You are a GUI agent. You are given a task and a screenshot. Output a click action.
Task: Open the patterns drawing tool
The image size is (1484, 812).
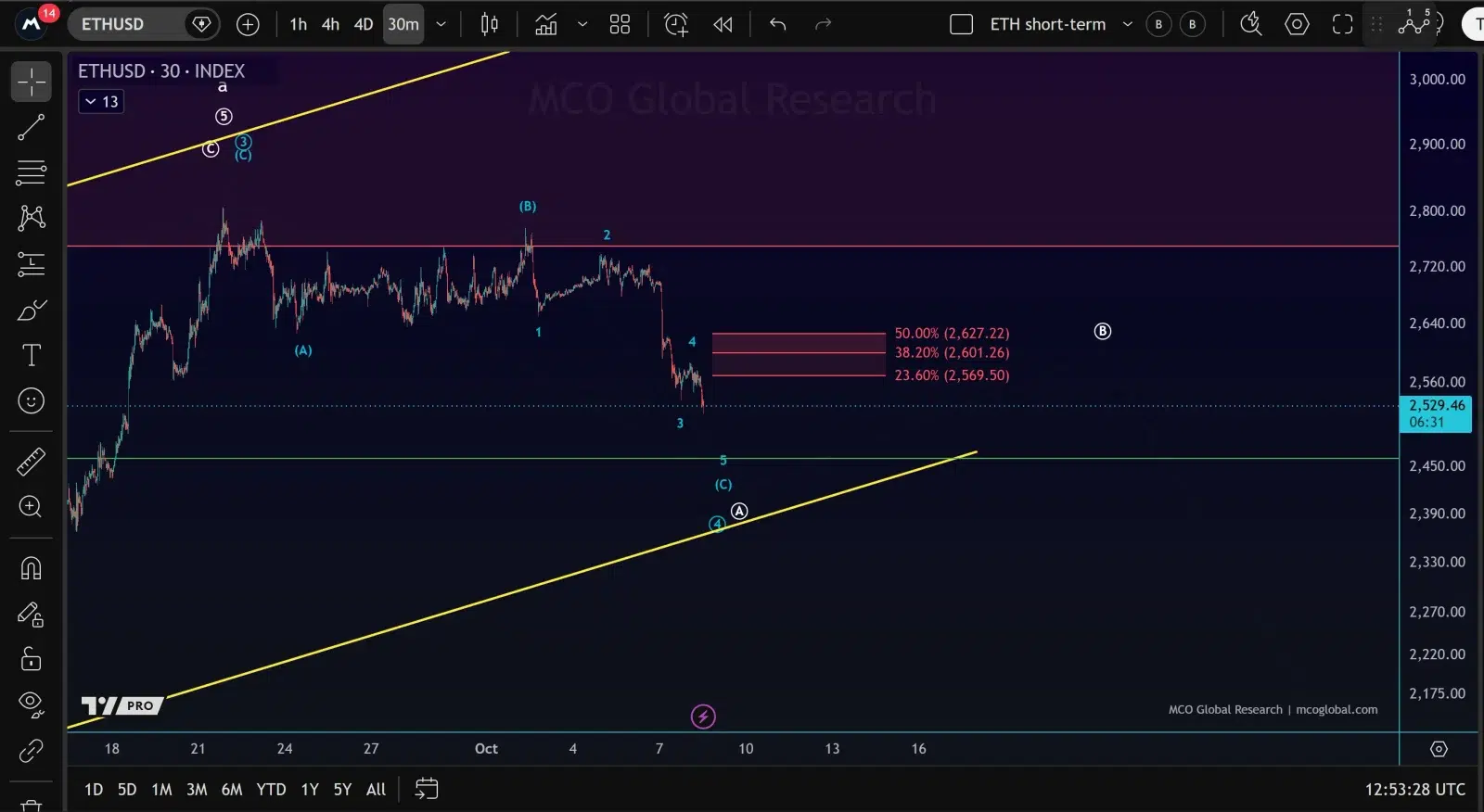(31, 218)
